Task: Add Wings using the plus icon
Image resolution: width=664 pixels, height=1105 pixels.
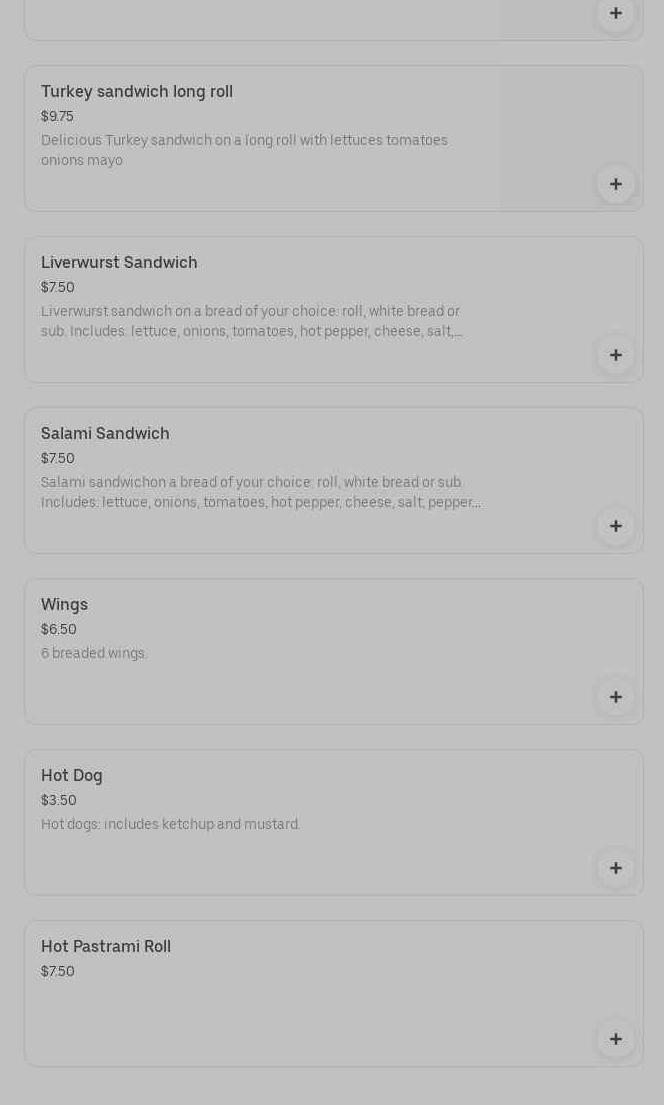Action: (615, 697)
